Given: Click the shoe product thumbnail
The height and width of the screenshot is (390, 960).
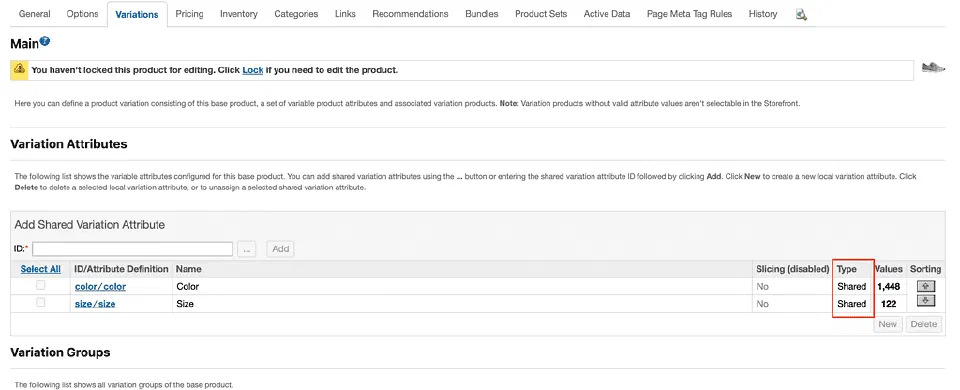Looking at the screenshot, I should point(933,67).
